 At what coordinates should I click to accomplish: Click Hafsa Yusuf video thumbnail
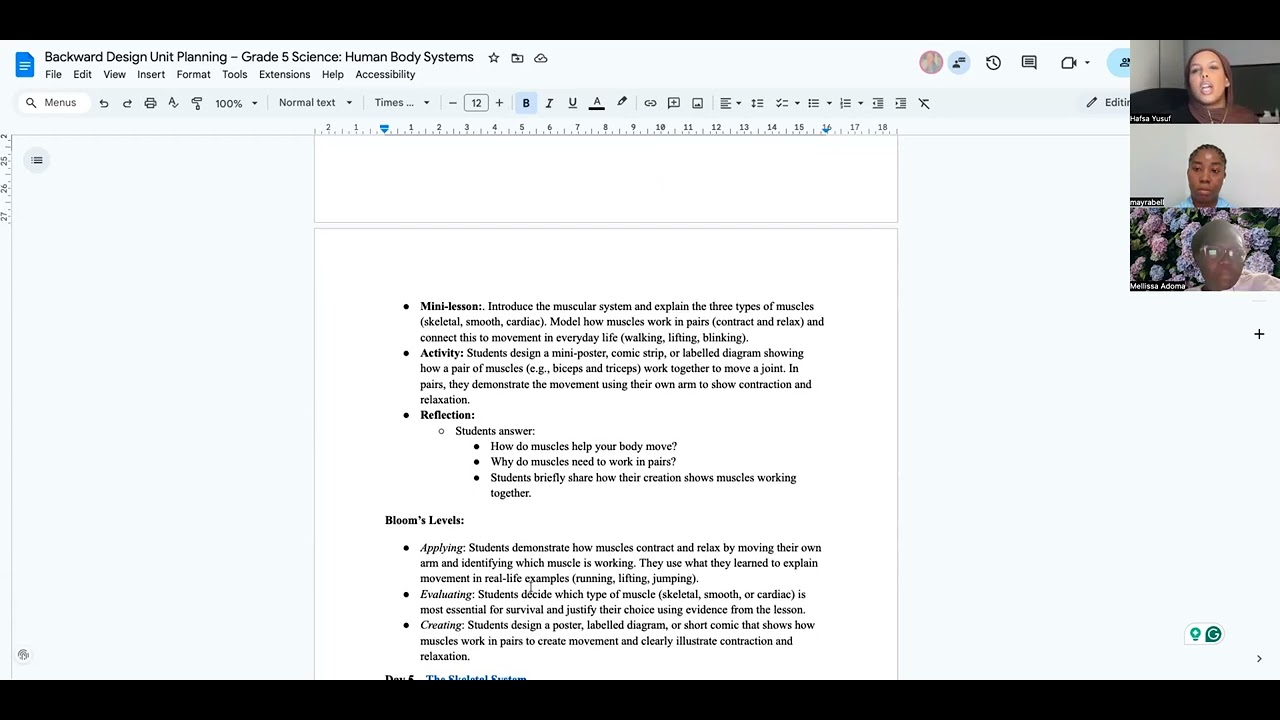[x=1205, y=82]
